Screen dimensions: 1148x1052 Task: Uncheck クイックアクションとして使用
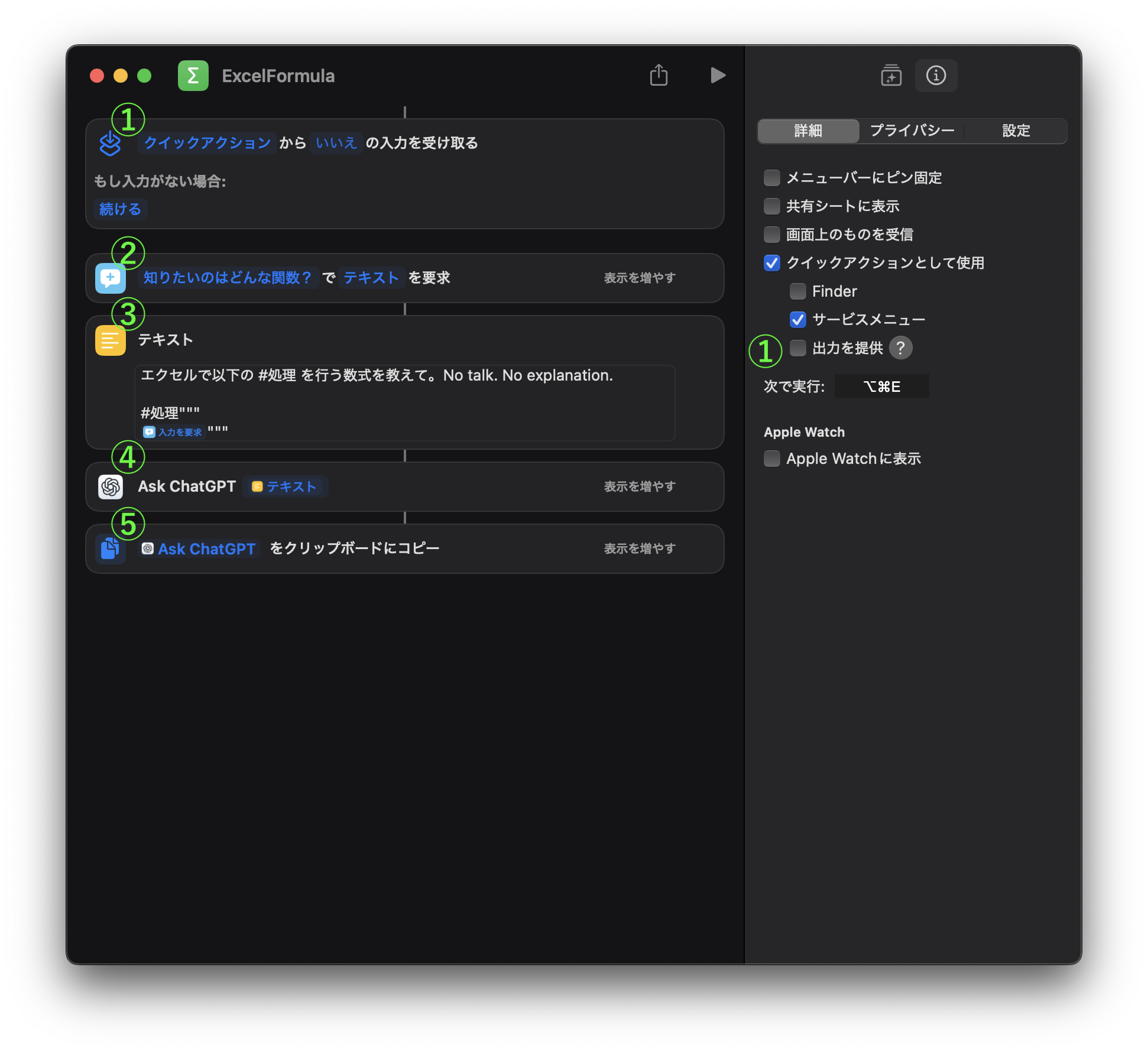pyautogui.click(x=772, y=263)
